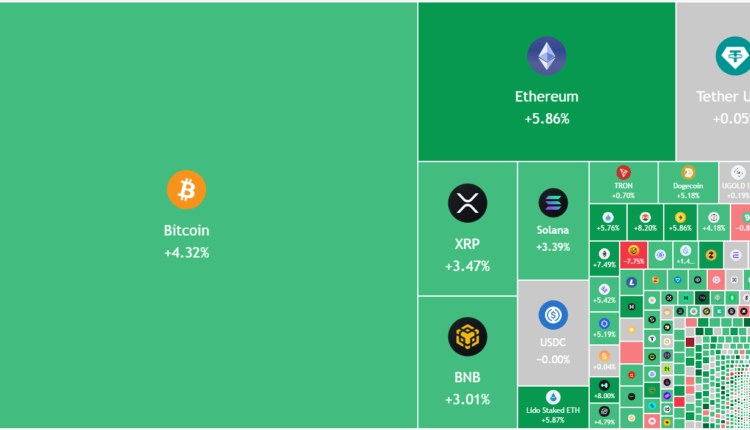The width and height of the screenshot is (750, 430).
Task: Open the TRON logo icon
Action: tap(624, 173)
